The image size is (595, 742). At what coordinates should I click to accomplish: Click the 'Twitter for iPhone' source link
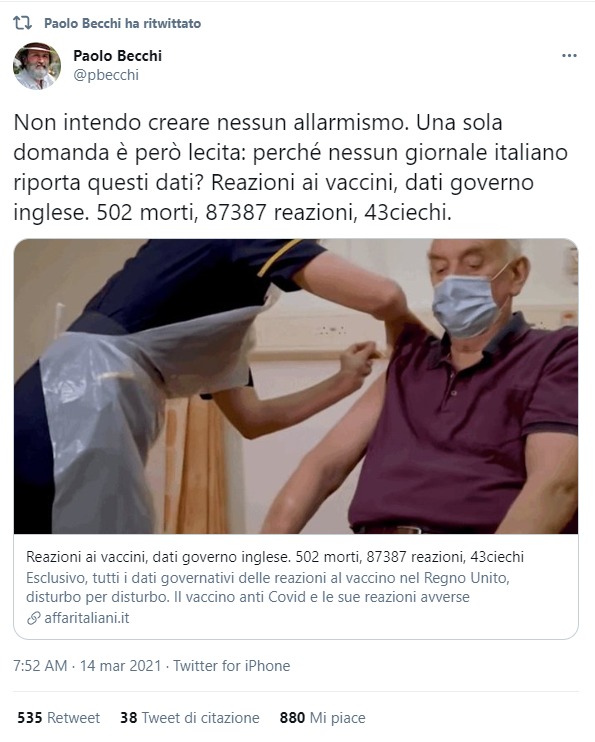point(231,666)
